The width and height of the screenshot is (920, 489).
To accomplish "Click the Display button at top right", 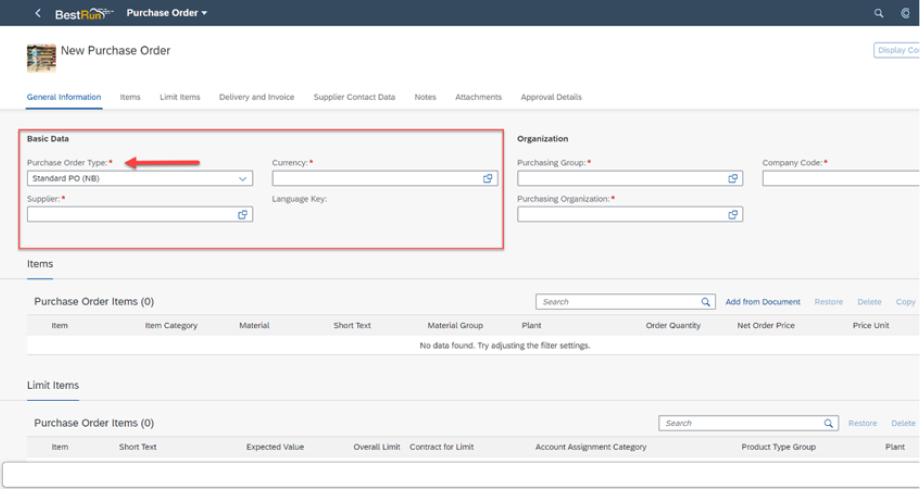I will 897,50.
